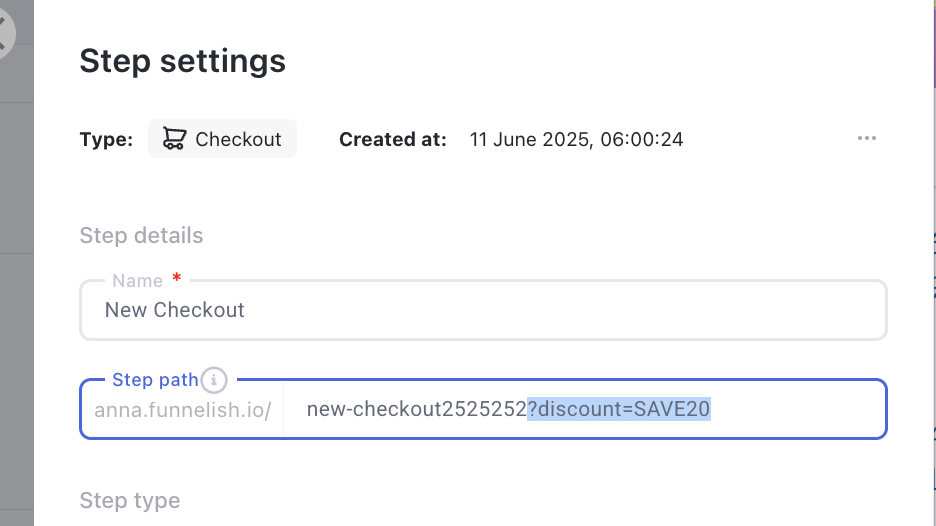
Task: Open the three-dot more options menu
Action: click(866, 138)
